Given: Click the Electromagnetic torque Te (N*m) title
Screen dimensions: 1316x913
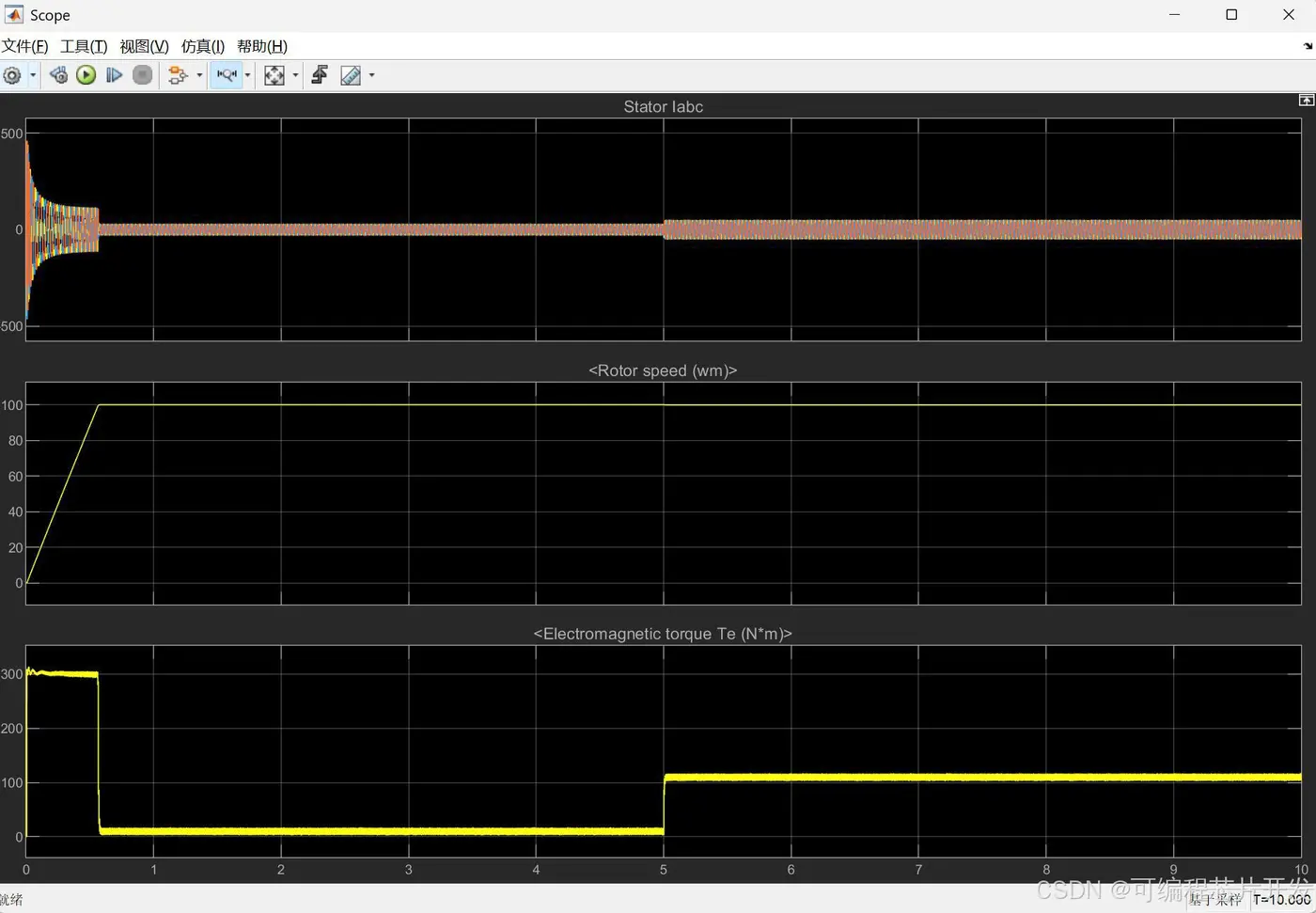Looking at the screenshot, I should point(663,634).
